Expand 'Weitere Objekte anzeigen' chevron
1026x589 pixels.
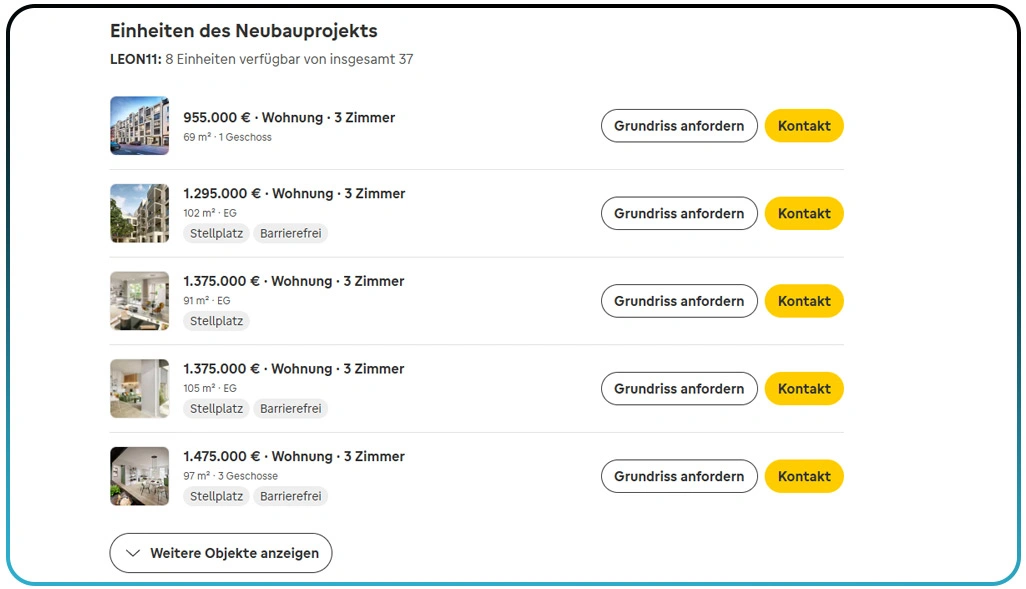pos(133,553)
